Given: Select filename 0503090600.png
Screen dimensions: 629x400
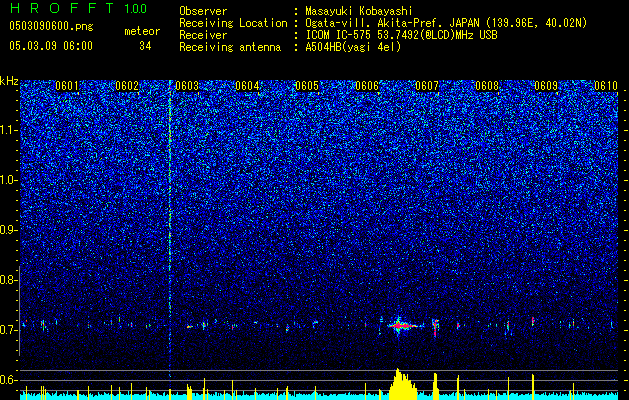Looking at the screenshot, I should [x=51, y=26].
